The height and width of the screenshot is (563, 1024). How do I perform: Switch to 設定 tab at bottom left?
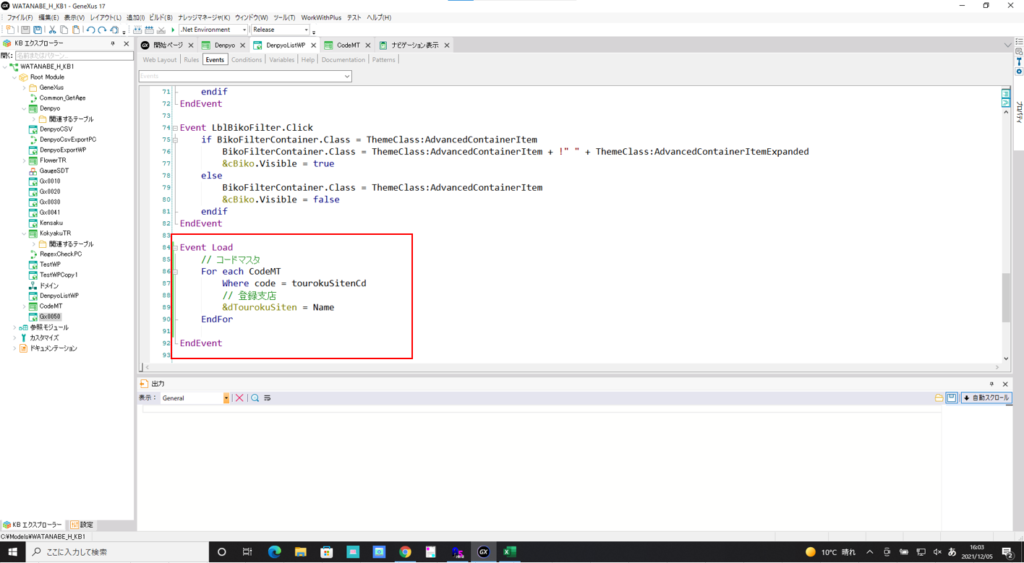pos(82,525)
